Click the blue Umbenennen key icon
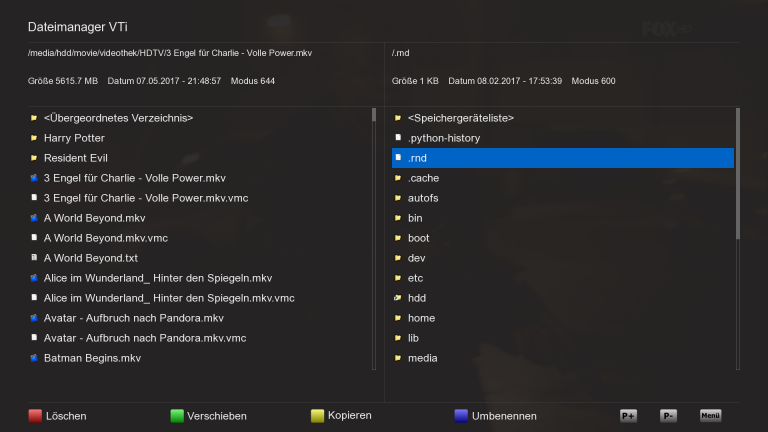 click(460, 415)
